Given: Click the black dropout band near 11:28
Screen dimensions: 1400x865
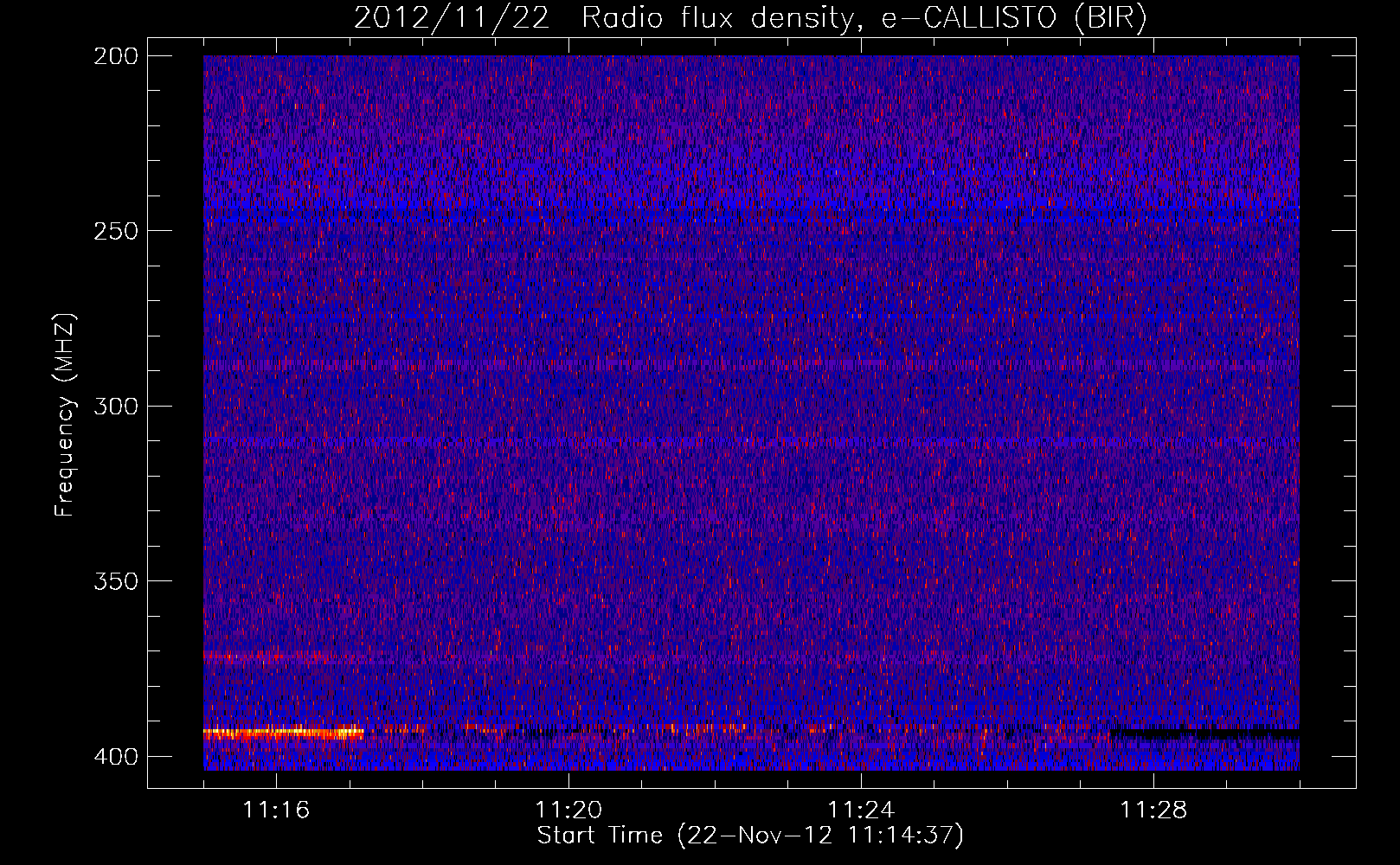Looking at the screenshot, I should click(1204, 734).
